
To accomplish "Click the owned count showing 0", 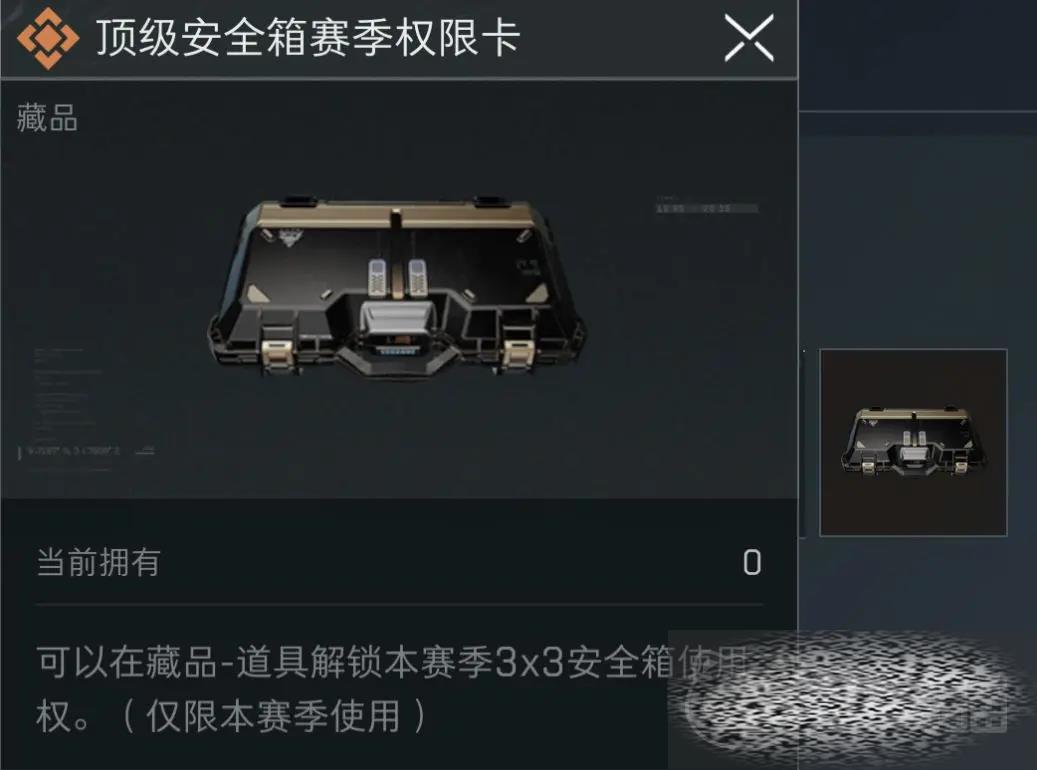I will [x=752, y=563].
